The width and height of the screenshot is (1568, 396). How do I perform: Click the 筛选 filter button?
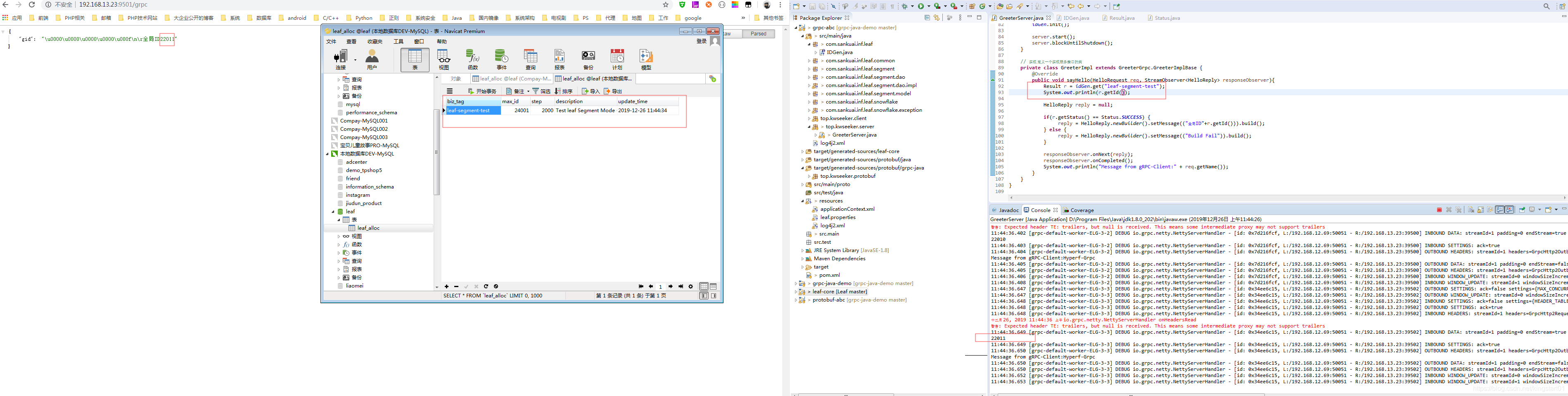[x=541, y=91]
